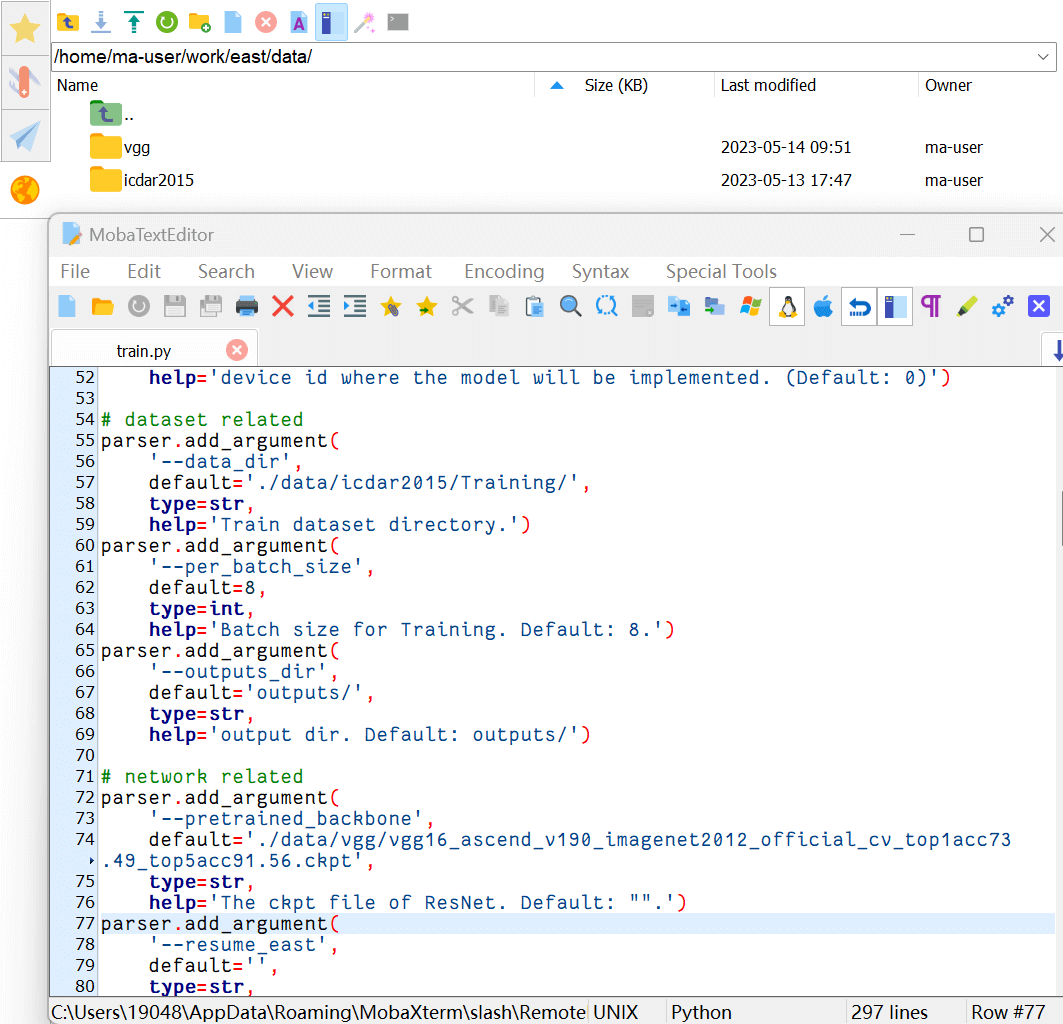Select the parent '..' folder row
The image size is (1063, 1024).
point(112,115)
